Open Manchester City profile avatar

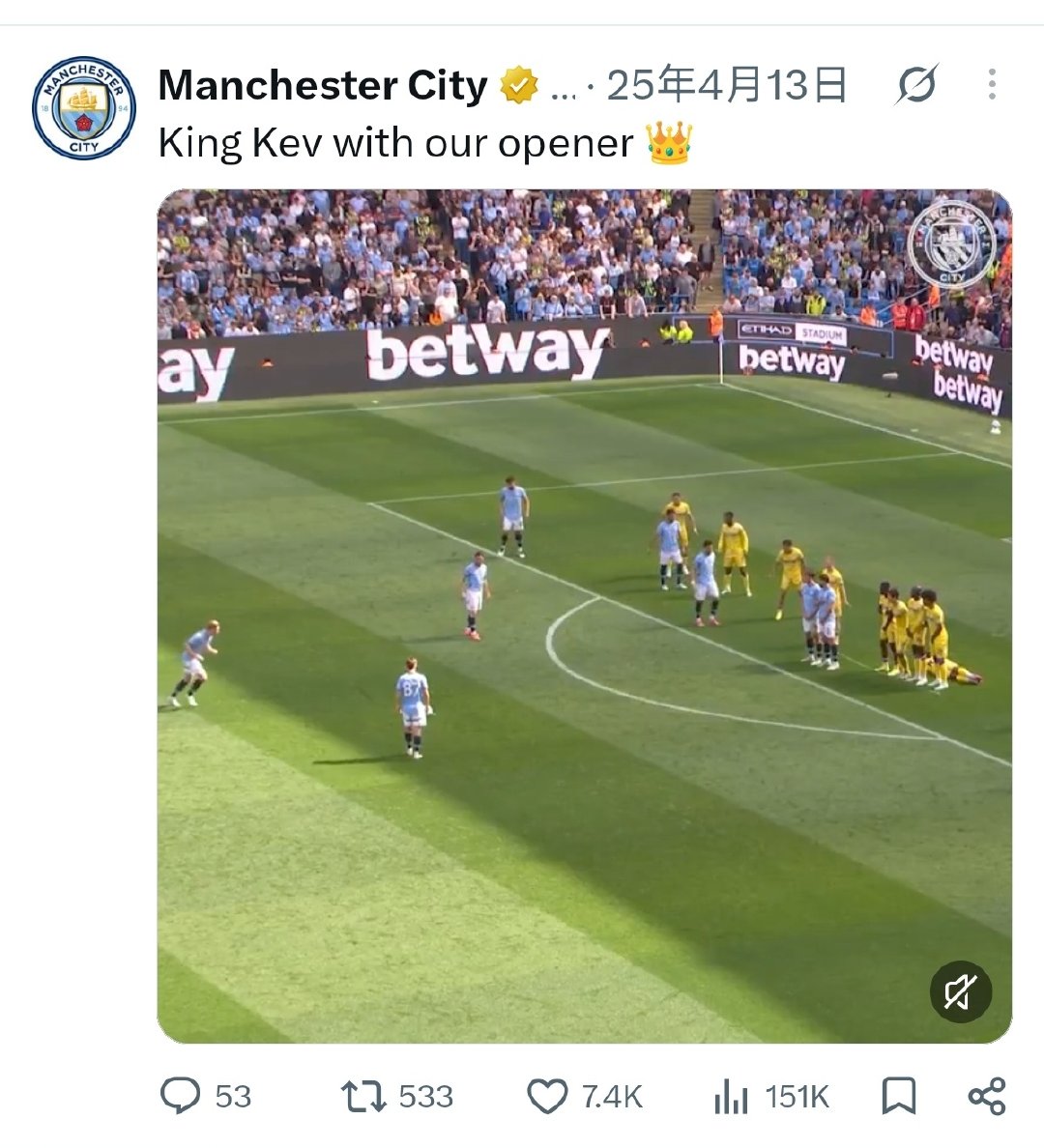coord(83,107)
